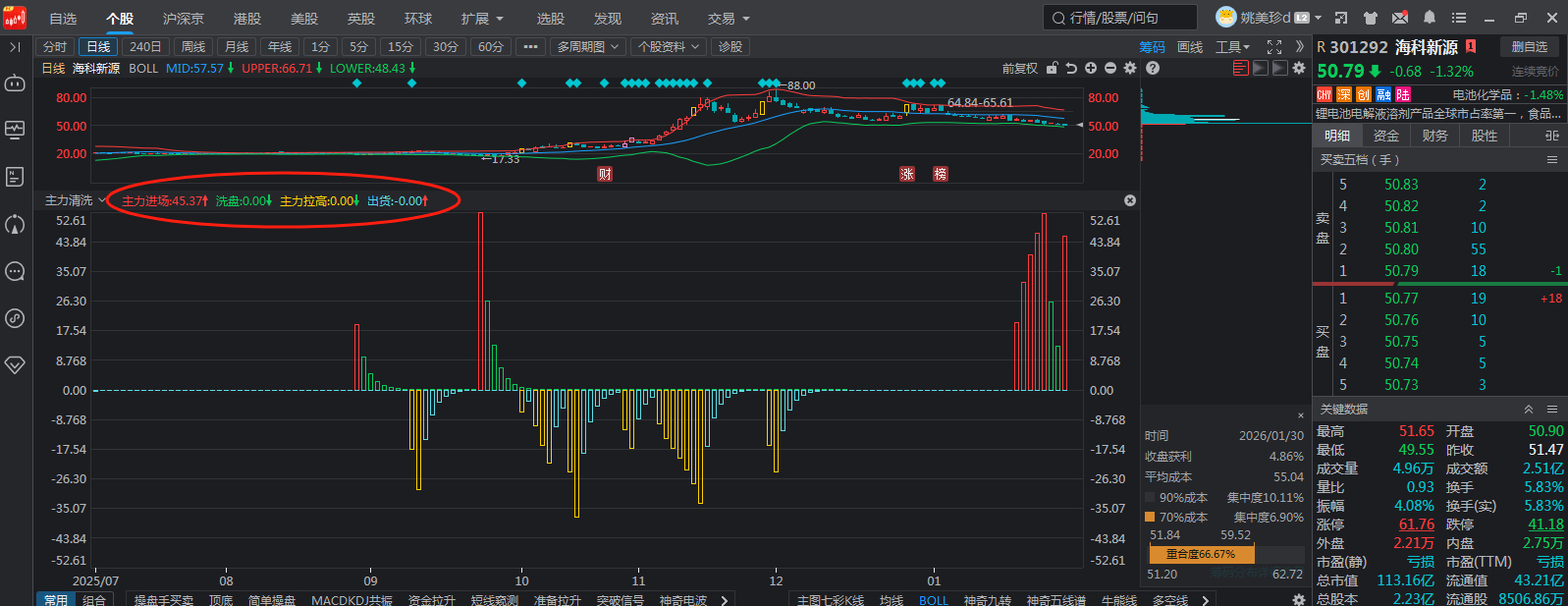
Task: Click the undo arrow icon beside 前复权
Action: pyautogui.click(x=1071, y=68)
